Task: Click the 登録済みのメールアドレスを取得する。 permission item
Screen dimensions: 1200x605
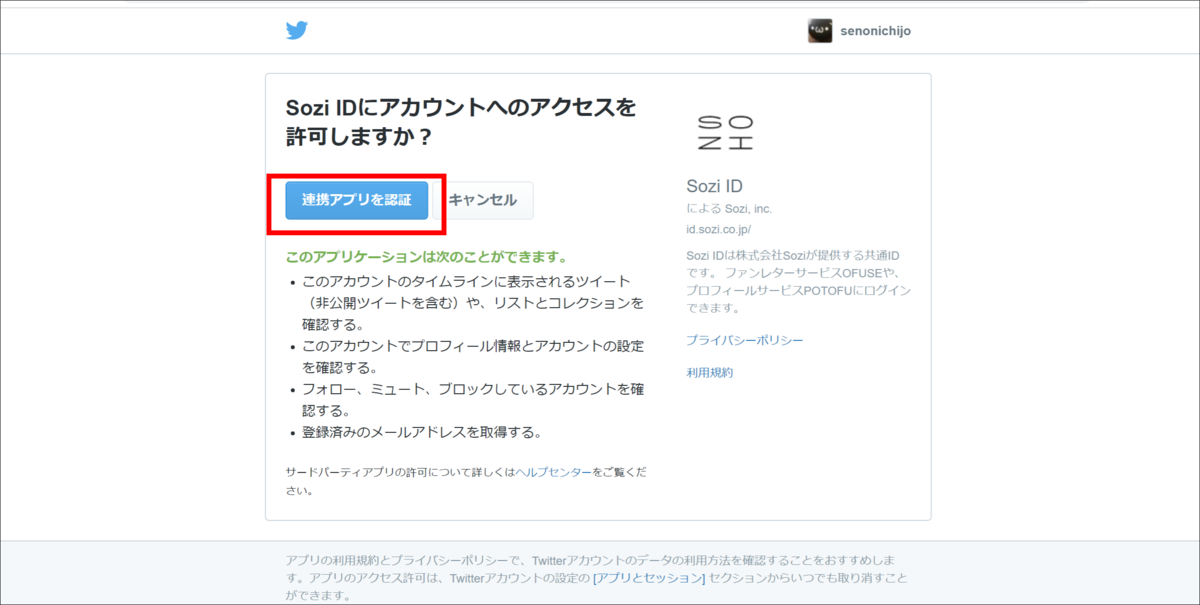Action: click(422, 433)
